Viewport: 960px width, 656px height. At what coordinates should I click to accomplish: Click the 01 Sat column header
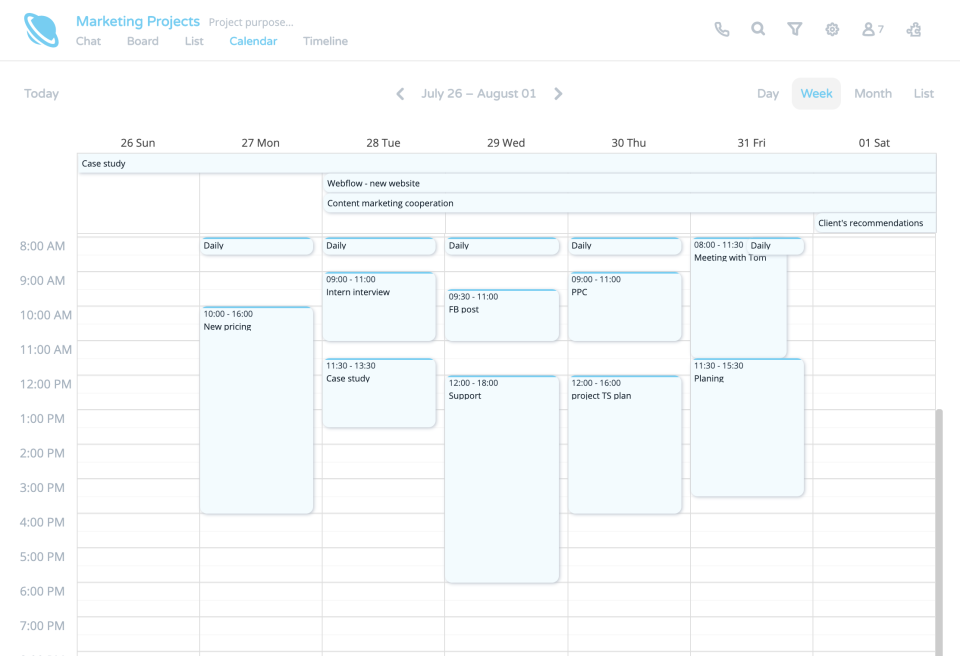coord(874,143)
